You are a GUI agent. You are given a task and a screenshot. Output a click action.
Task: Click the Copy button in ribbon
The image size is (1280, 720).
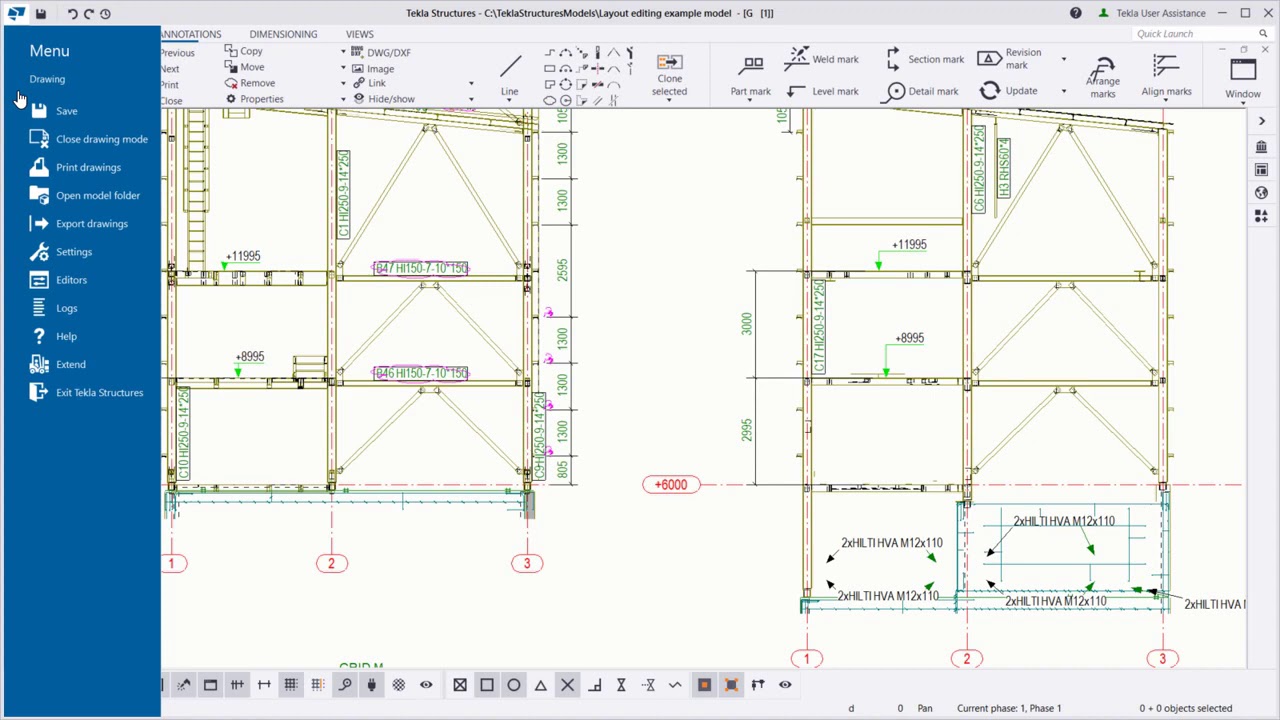[x=244, y=51]
